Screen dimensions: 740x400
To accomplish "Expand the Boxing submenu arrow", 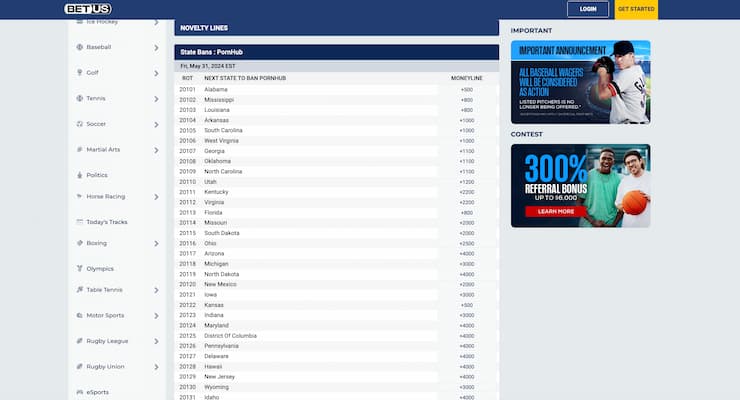I will [x=156, y=243].
